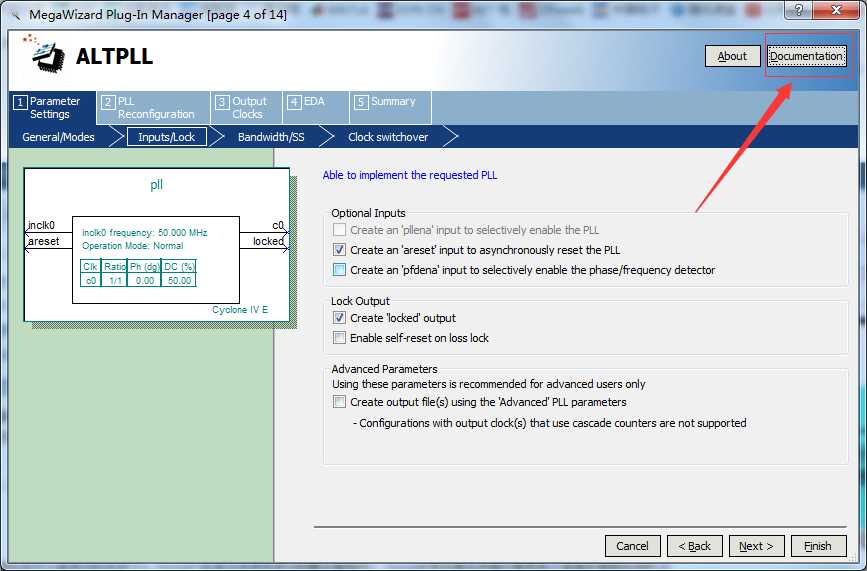This screenshot has height=571, width=867.
Task: Click the 'pll' block diagram title
Action: click(156, 185)
